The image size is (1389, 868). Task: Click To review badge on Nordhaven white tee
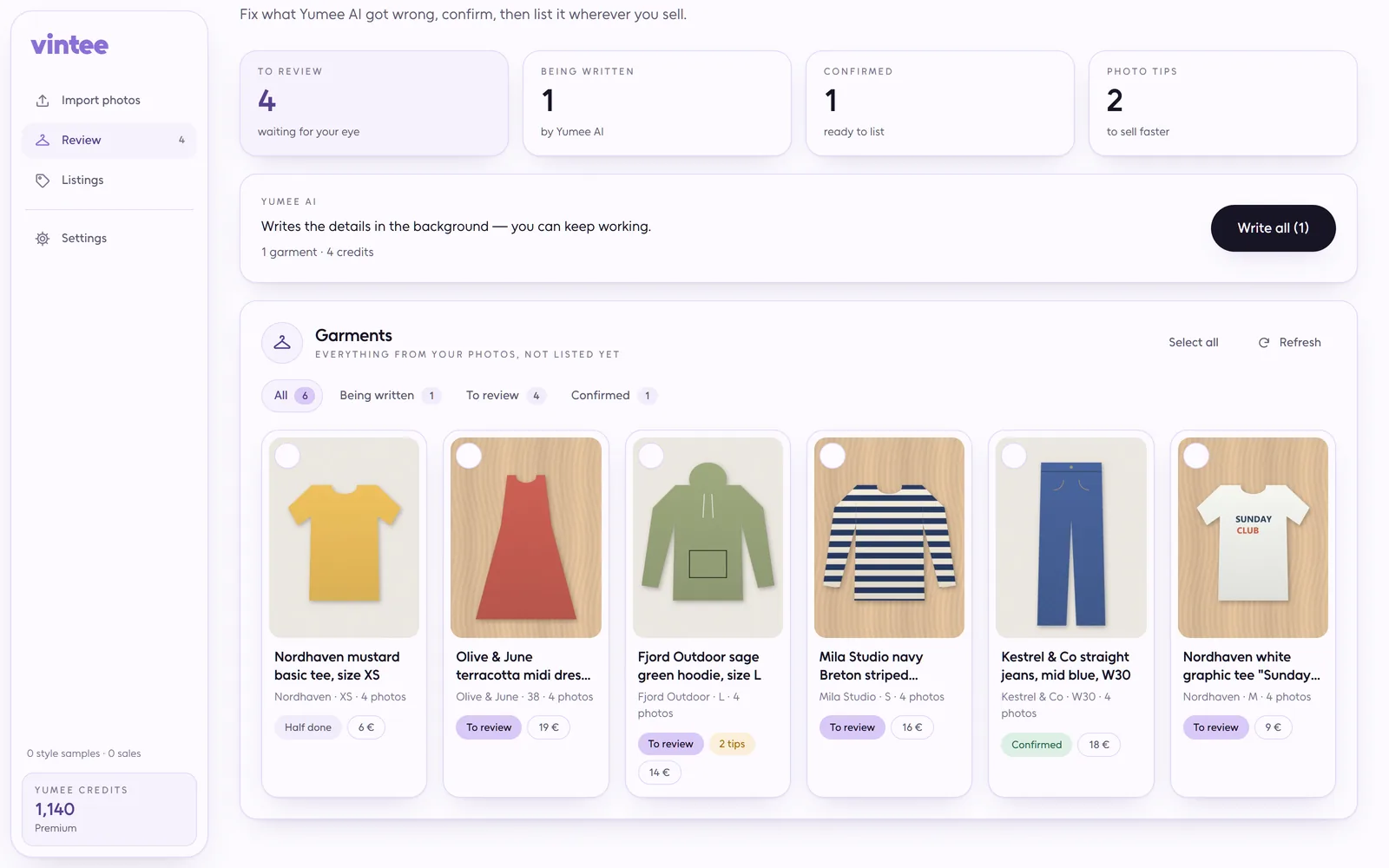coord(1215,727)
